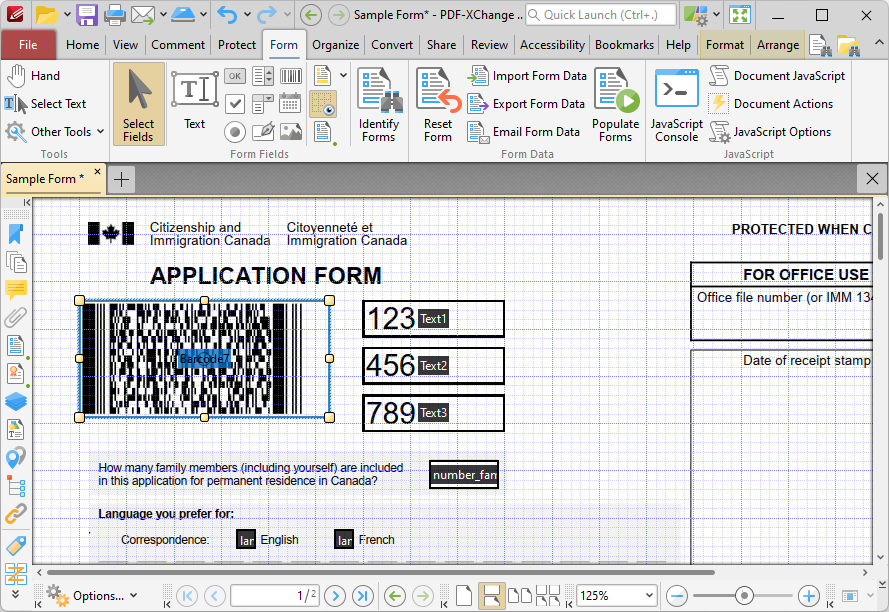Select the Barcode form field tool
889x612 pixels.
tap(290, 76)
